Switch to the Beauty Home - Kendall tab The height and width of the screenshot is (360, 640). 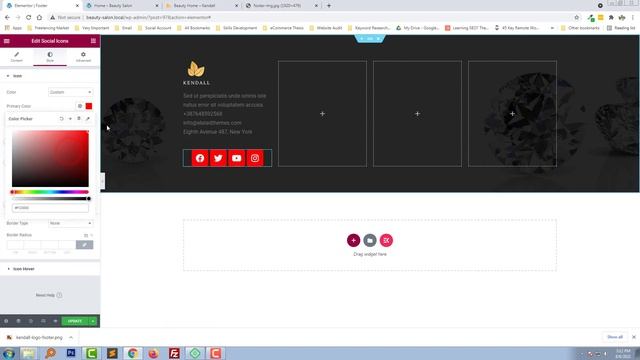(201, 6)
